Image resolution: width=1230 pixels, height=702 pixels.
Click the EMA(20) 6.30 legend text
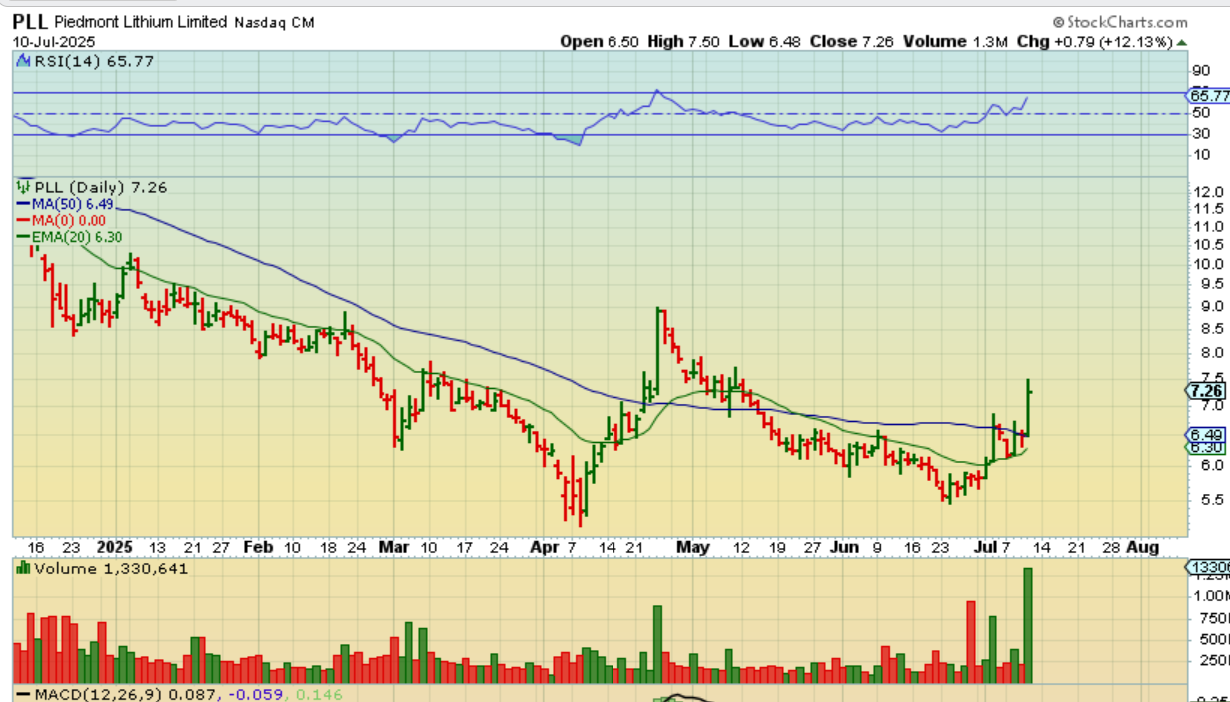click(x=78, y=237)
